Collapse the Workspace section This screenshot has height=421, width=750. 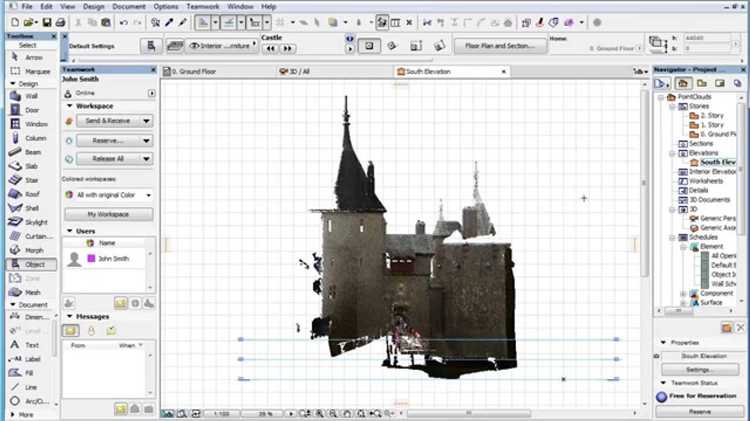70,106
